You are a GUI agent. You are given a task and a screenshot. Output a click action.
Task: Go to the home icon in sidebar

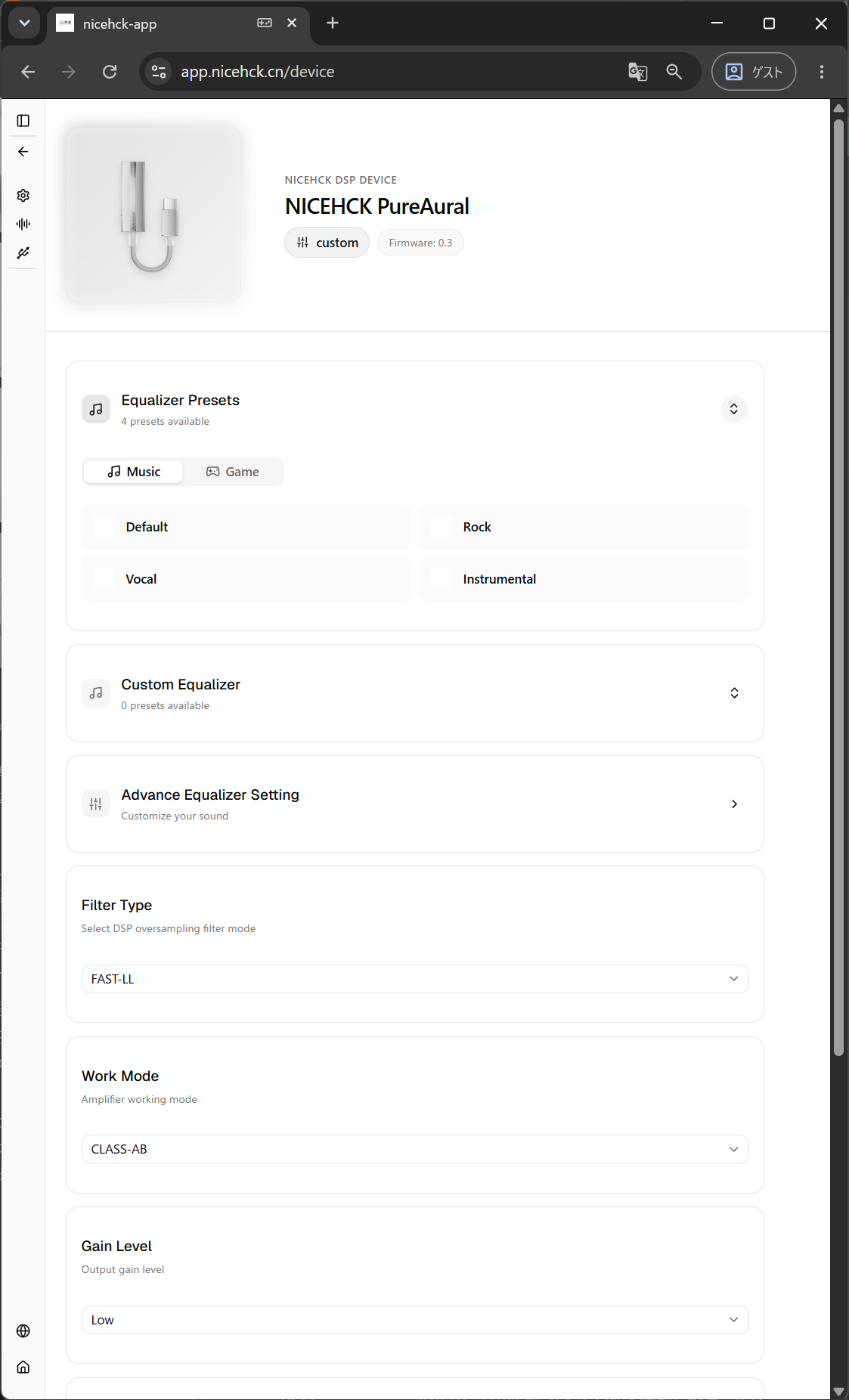point(23,1367)
